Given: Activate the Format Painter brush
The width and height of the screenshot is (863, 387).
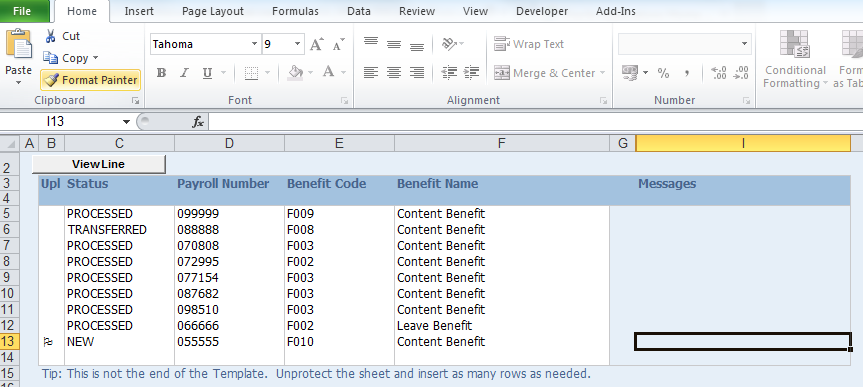Looking at the screenshot, I should click(91, 80).
